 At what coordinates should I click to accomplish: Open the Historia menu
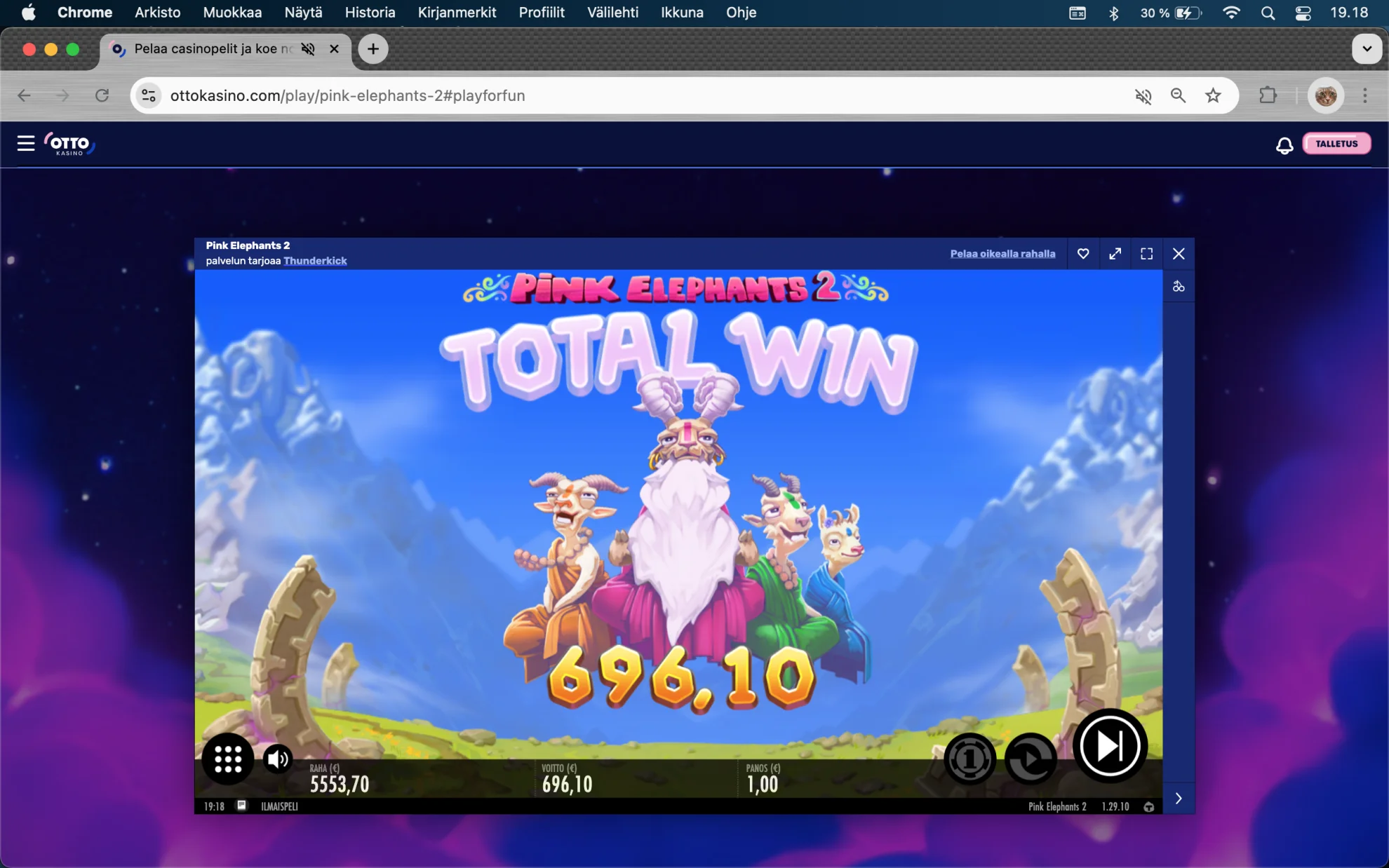click(x=370, y=13)
